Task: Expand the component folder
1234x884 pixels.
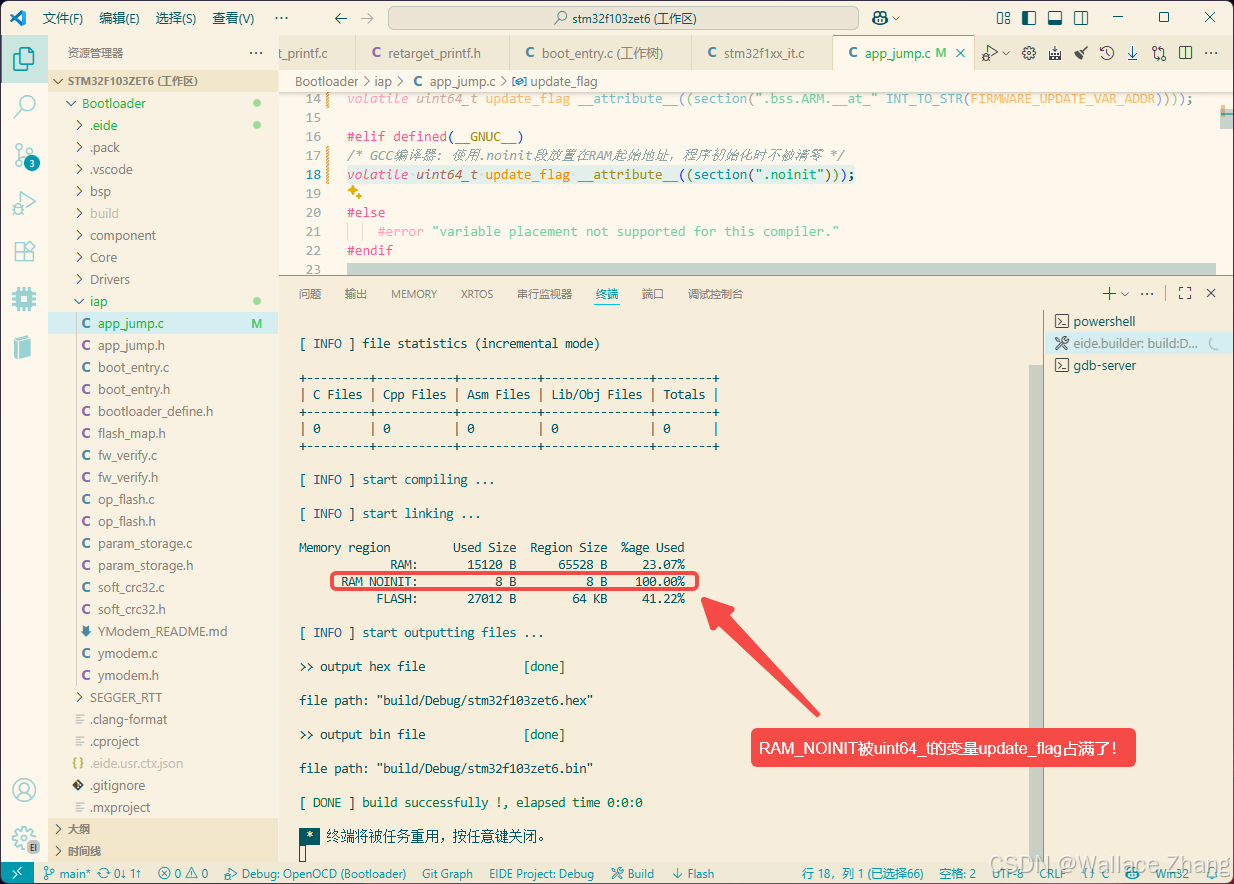Action: tap(163, 235)
